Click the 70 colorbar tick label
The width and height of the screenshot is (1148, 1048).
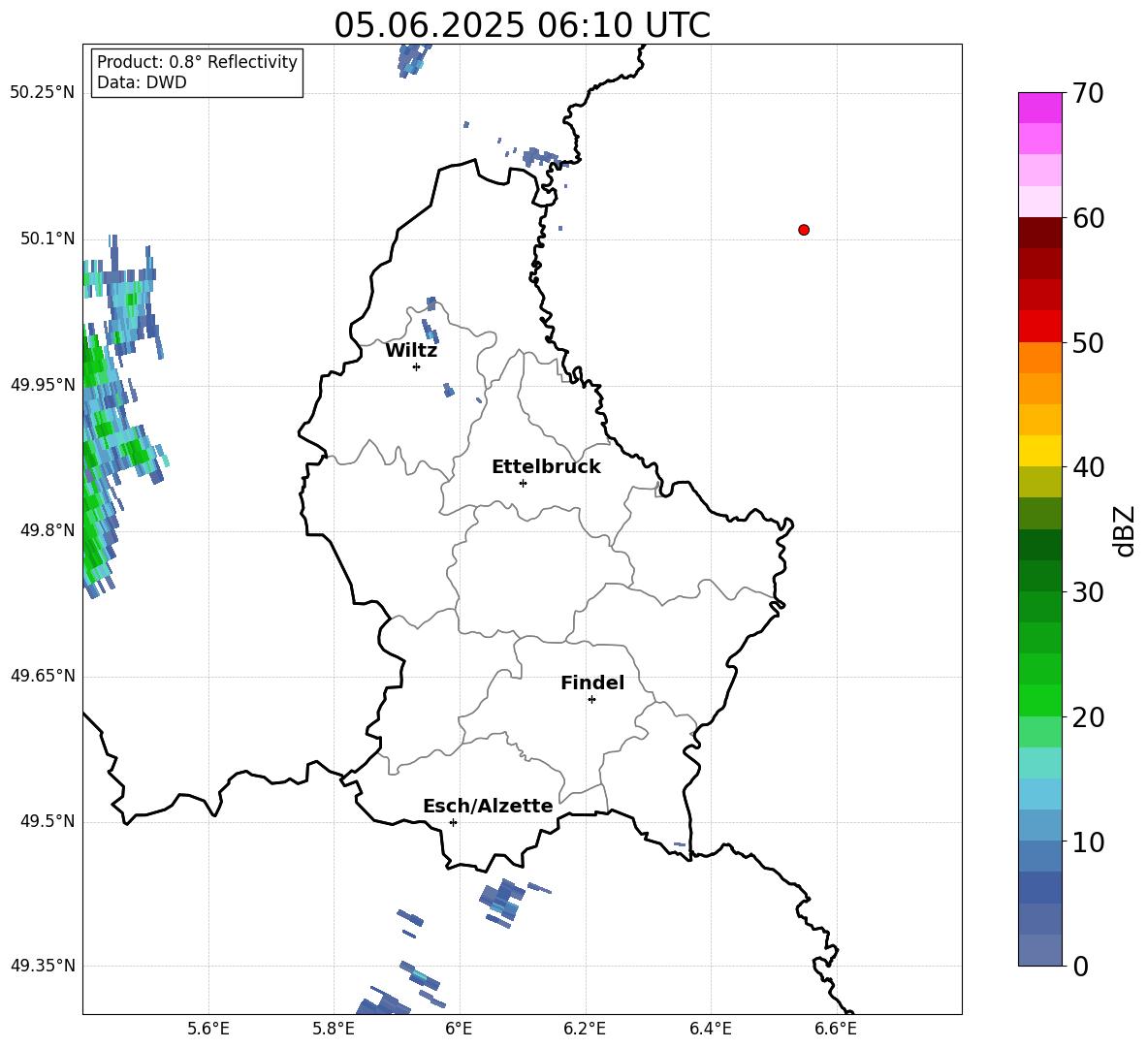click(1088, 93)
